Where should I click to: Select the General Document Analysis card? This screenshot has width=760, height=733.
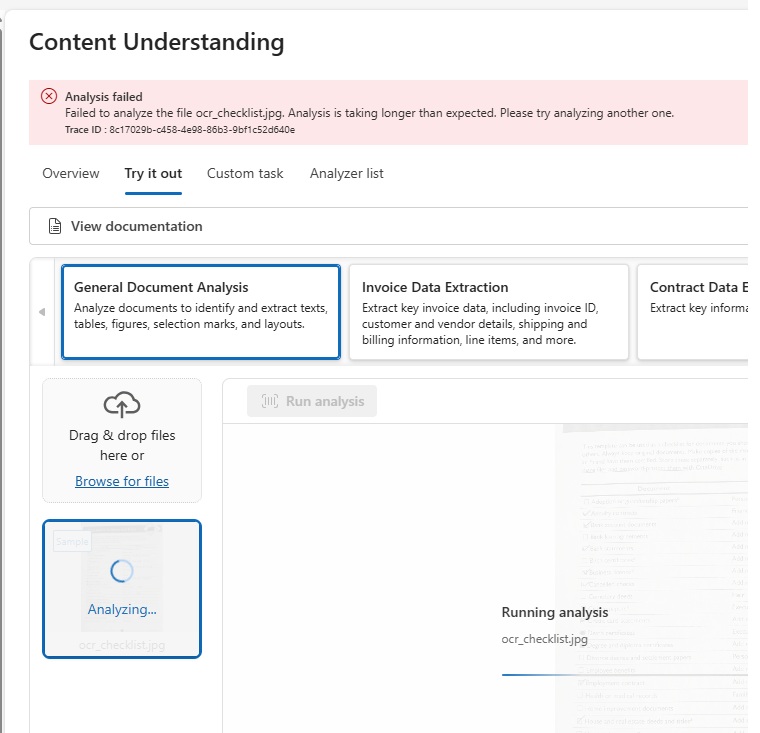(201, 312)
